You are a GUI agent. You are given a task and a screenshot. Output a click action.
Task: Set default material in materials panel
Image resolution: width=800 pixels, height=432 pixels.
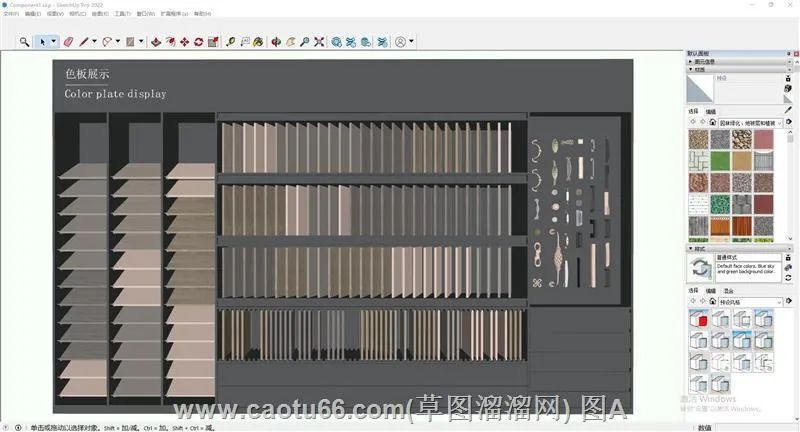[x=788, y=99]
